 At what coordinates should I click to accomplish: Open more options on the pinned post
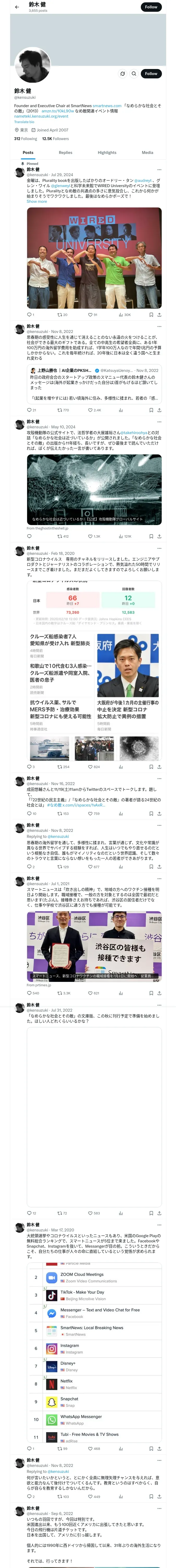(159, 170)
